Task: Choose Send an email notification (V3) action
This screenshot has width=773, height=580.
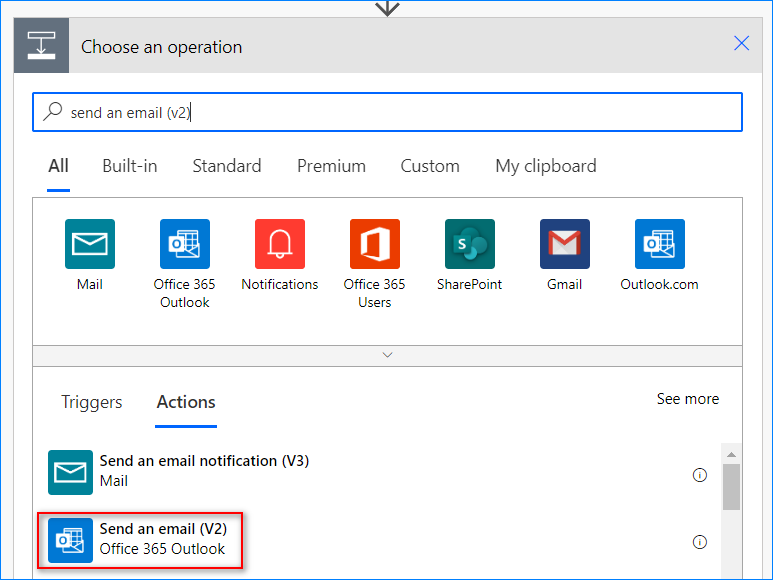Action: coord(377,472)
